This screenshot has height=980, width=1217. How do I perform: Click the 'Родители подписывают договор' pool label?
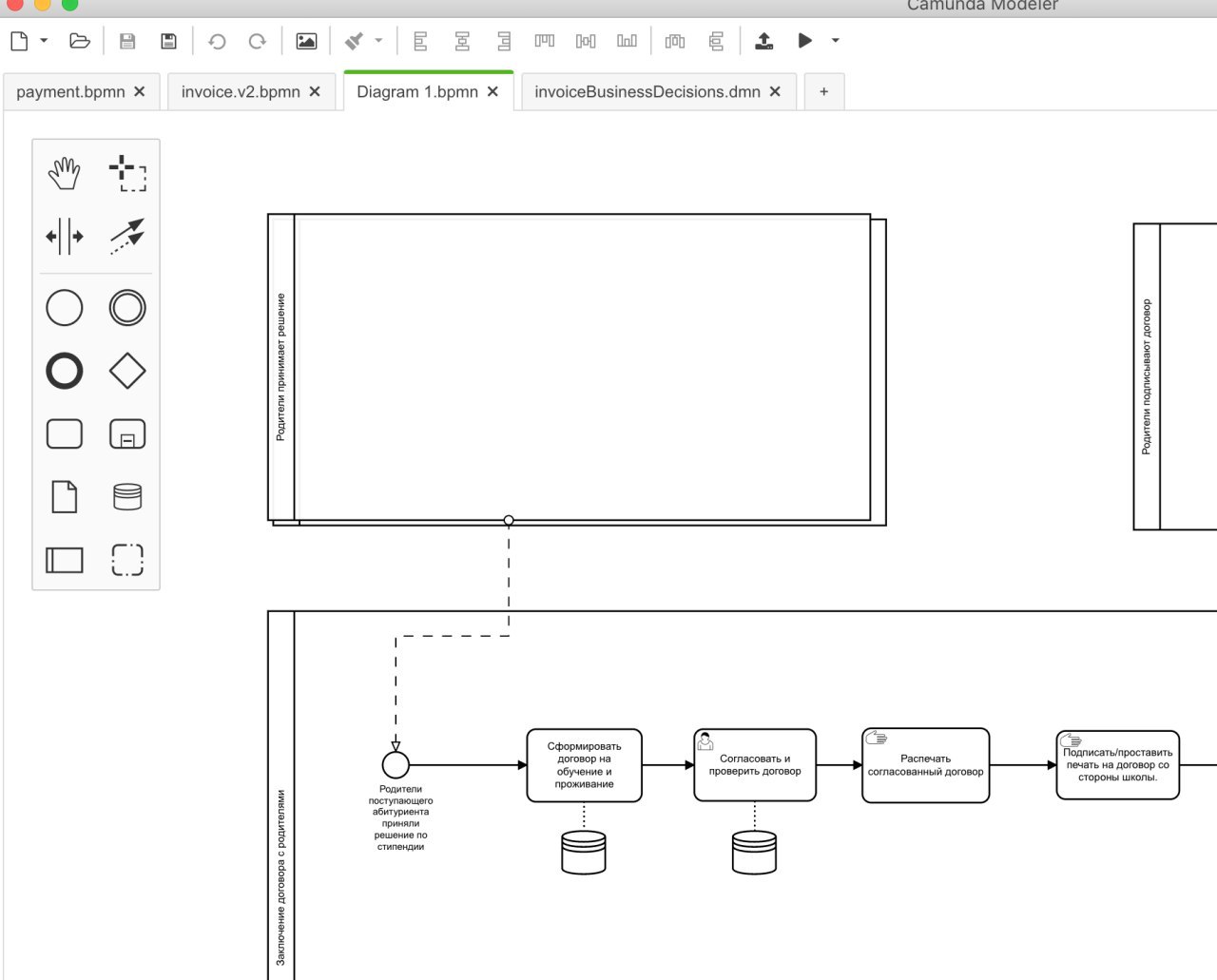coord(1146,376)
